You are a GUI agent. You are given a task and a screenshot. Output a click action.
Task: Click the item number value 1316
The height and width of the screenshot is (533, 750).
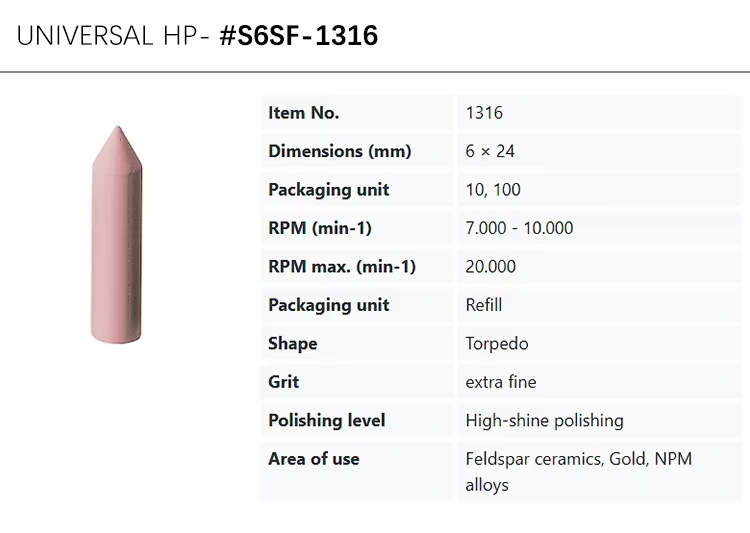point(484,113)
